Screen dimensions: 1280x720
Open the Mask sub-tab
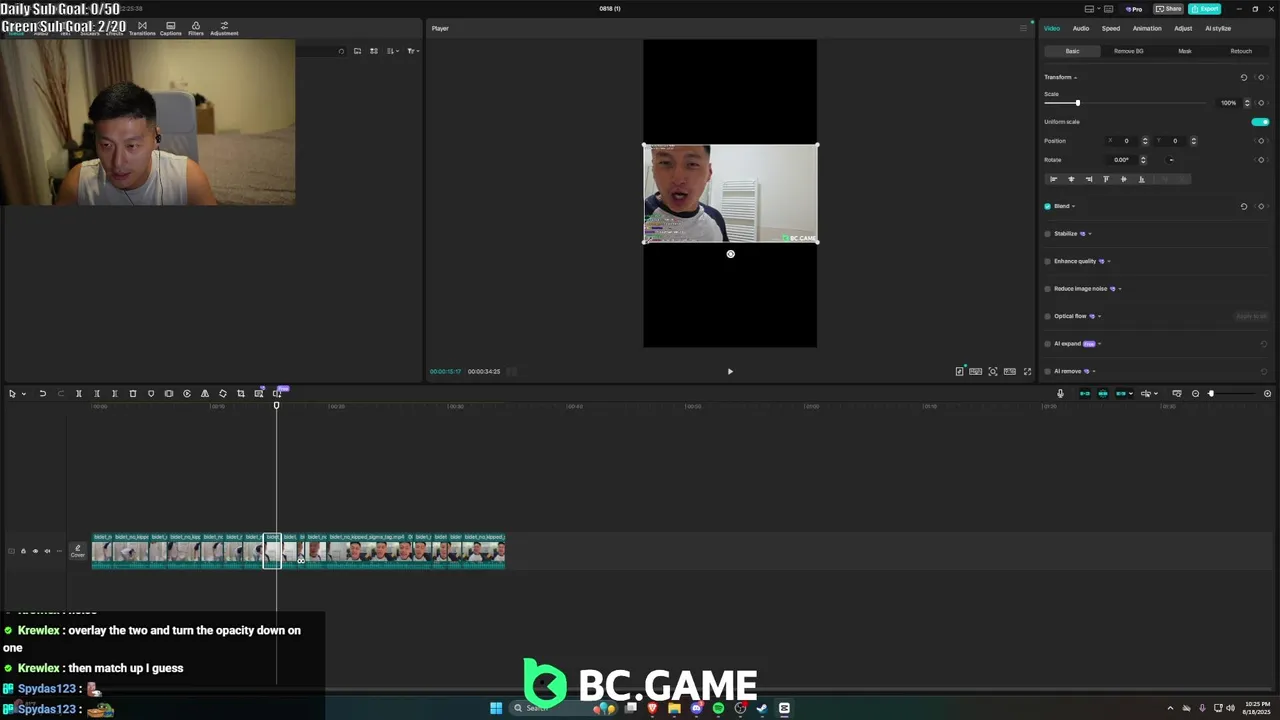point(1185,51)
